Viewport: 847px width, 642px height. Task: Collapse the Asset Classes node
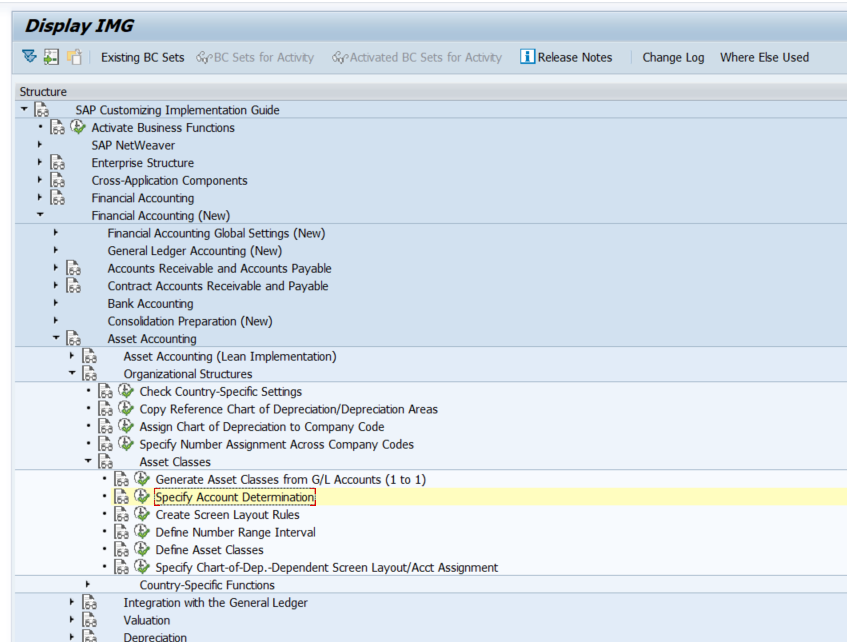tap(88, 461)
